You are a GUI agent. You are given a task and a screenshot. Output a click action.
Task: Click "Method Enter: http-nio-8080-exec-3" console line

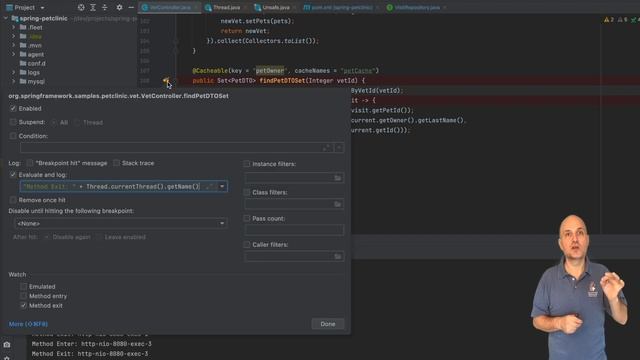(x=91, y=344)
